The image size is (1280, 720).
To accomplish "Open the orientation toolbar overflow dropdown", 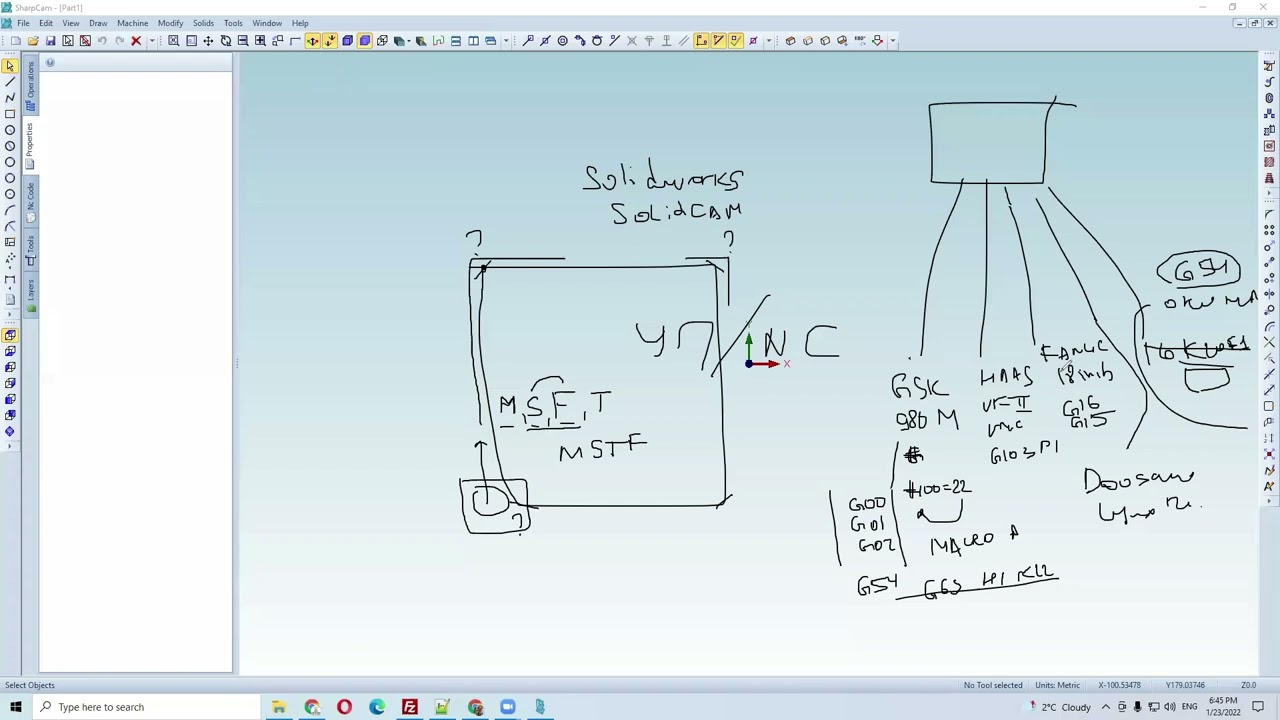I will pyautogui.click(x=893, y=41).
